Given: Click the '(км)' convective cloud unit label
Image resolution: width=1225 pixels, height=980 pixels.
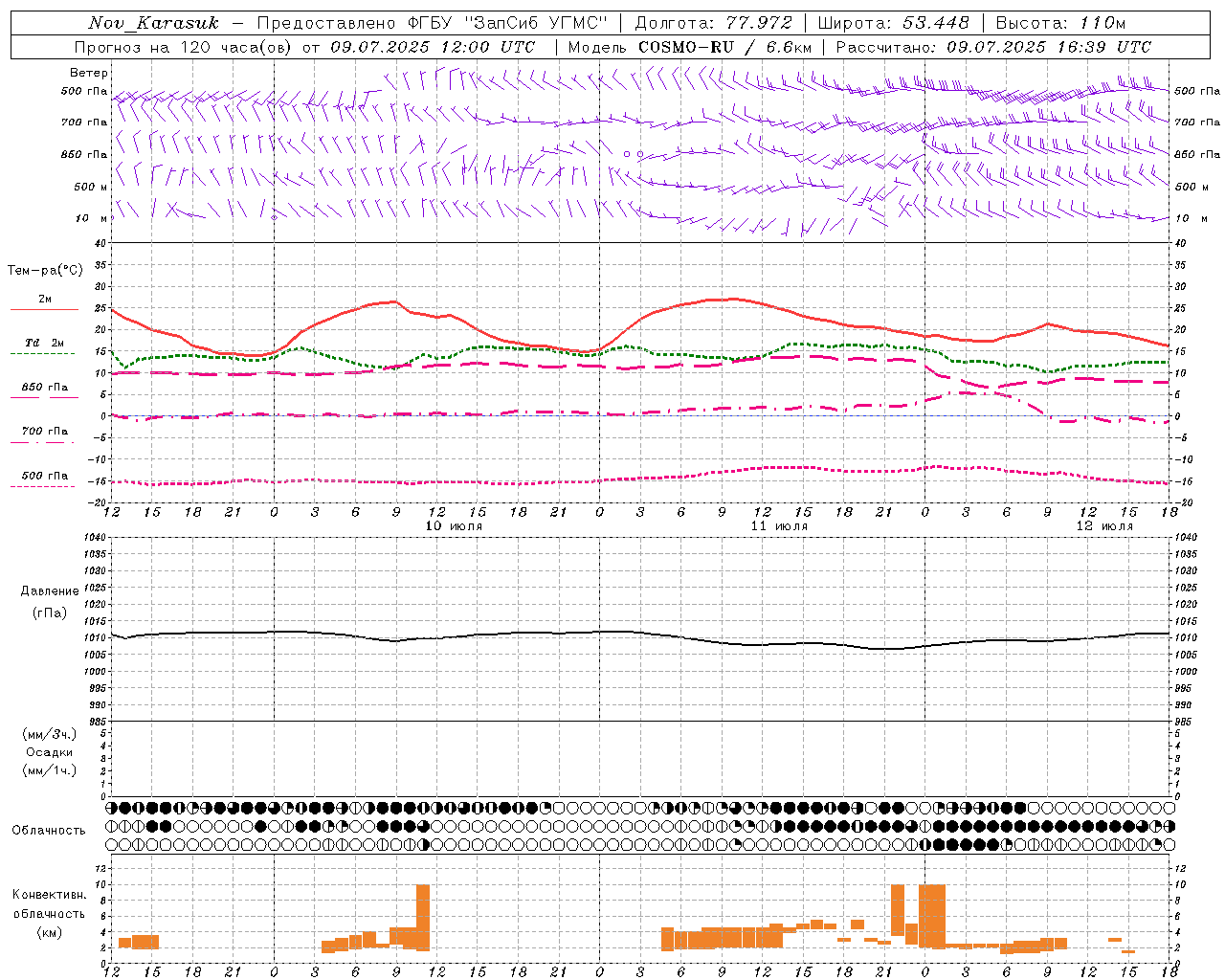Looking at the screenshot, I should (50, 932).
